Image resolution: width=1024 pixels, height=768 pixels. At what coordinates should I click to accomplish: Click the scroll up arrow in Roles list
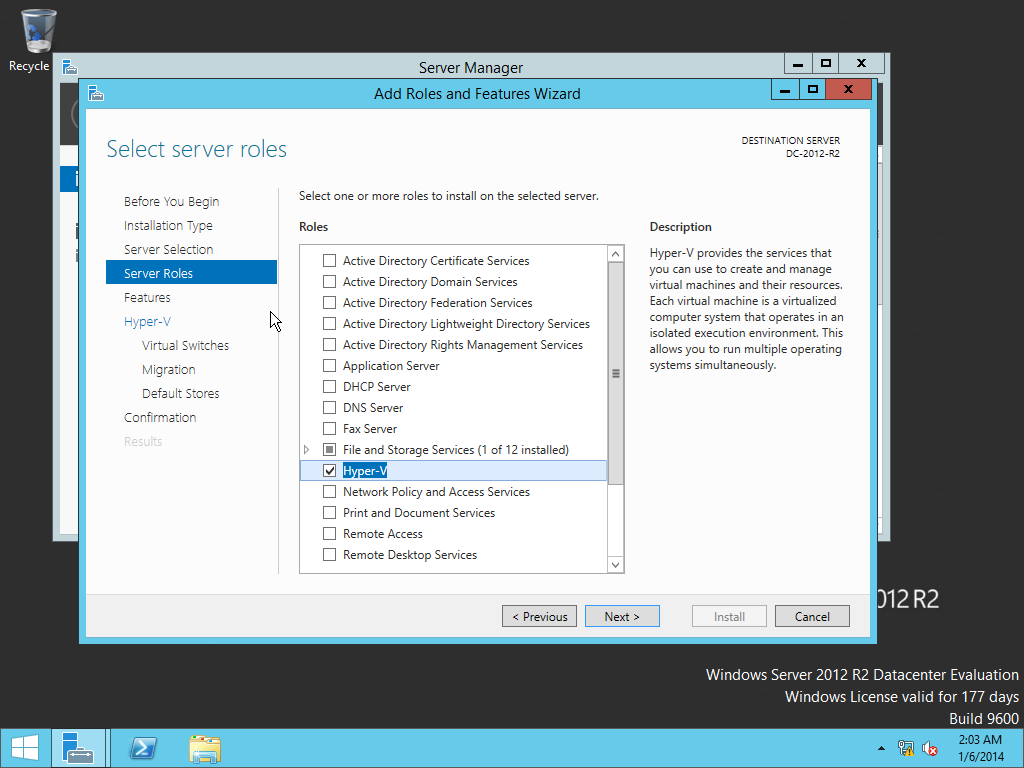tap(615, 253)
